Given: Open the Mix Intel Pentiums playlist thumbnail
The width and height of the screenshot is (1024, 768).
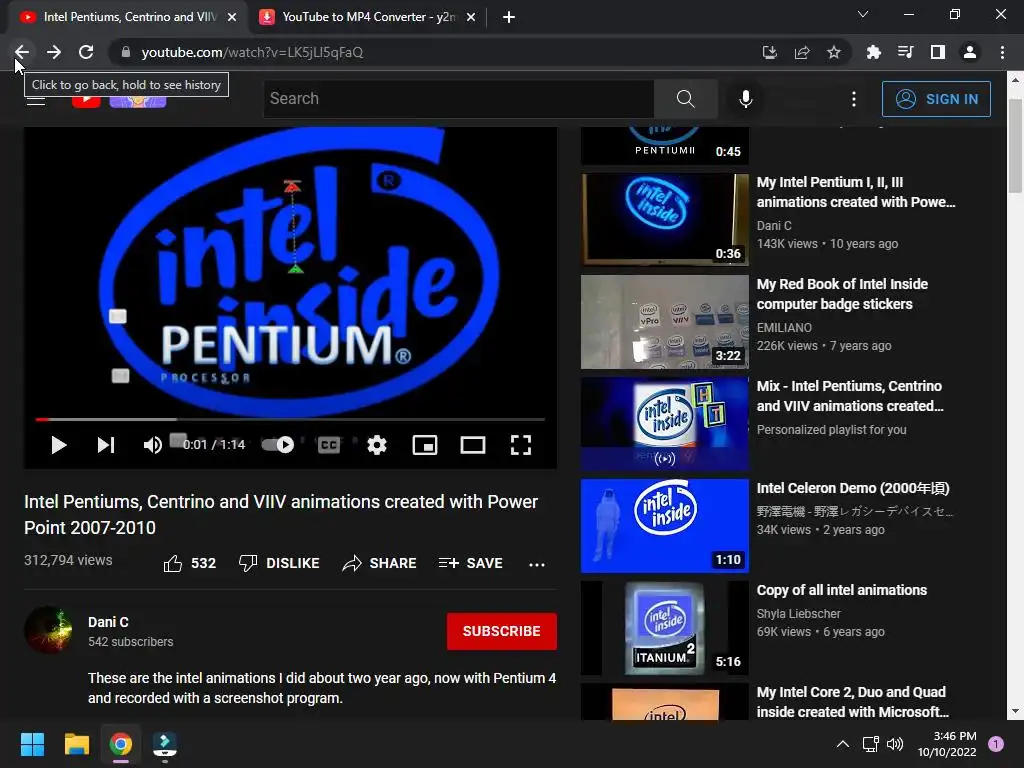Looking at the screenshot, I should (665, 424).
